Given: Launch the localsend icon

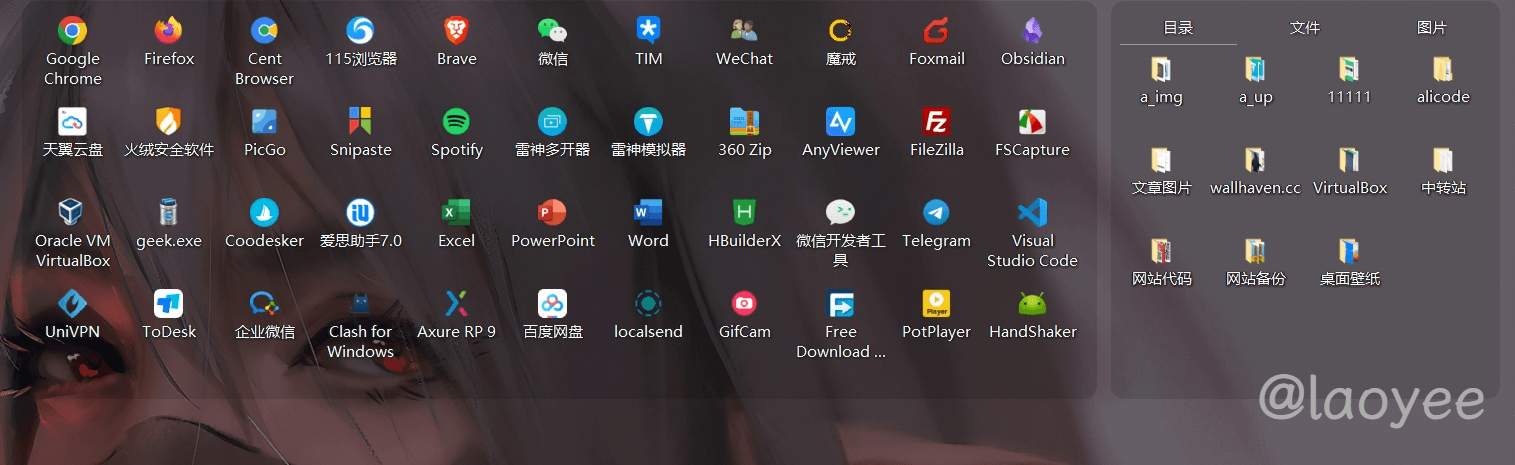Looking at the screenshot, I should point(648,304).
